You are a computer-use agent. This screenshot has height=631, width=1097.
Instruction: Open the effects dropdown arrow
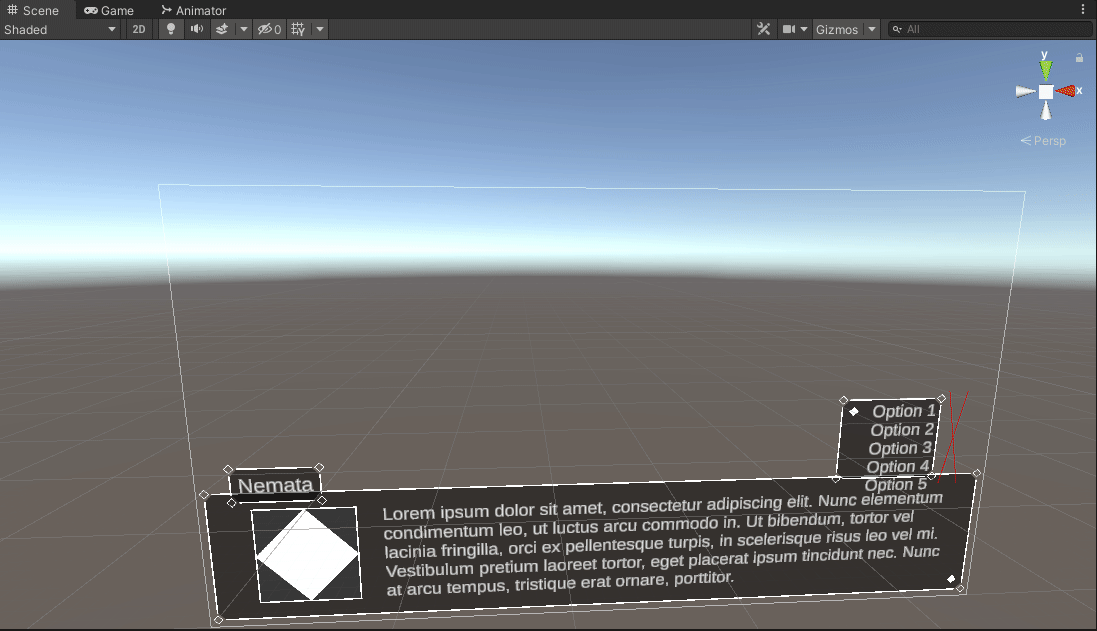click(x=243, y=29)
